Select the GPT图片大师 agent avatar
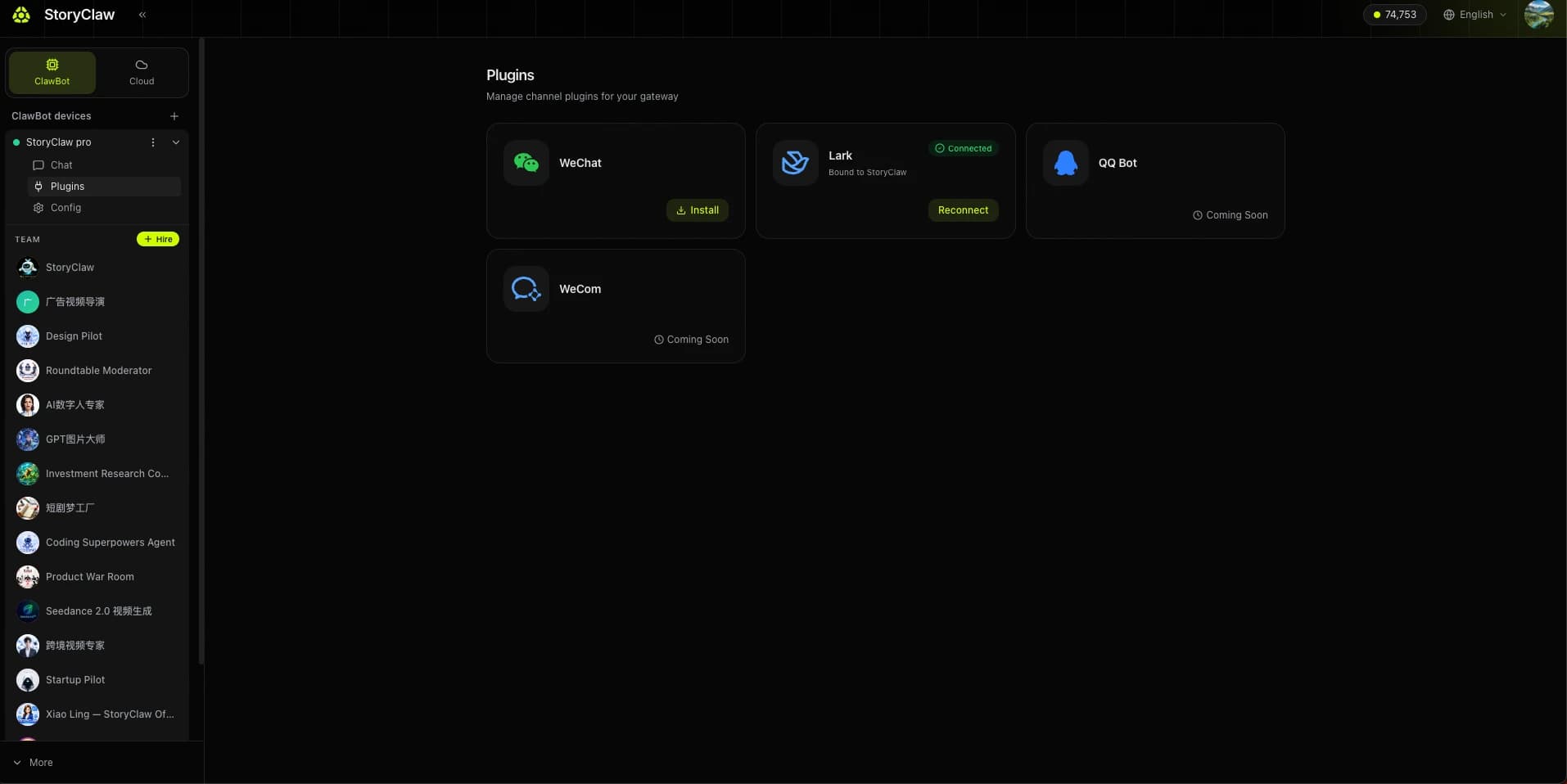Viewport: 1567px width, 784px height. [28, 439]
